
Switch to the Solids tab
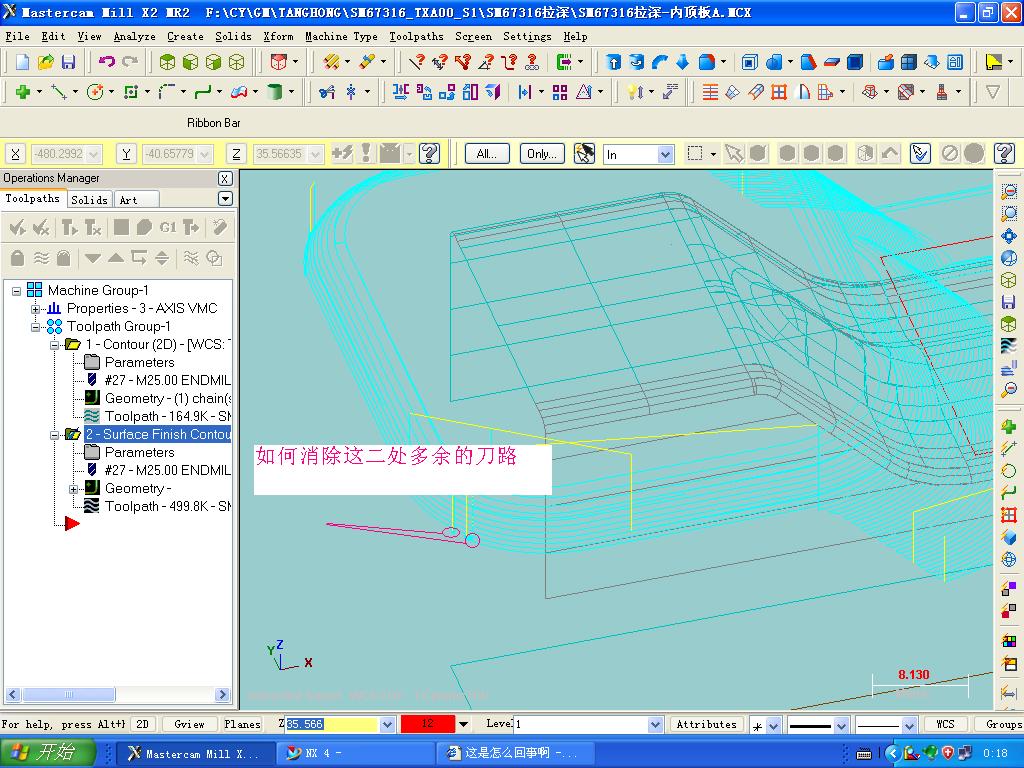[89, 199]
